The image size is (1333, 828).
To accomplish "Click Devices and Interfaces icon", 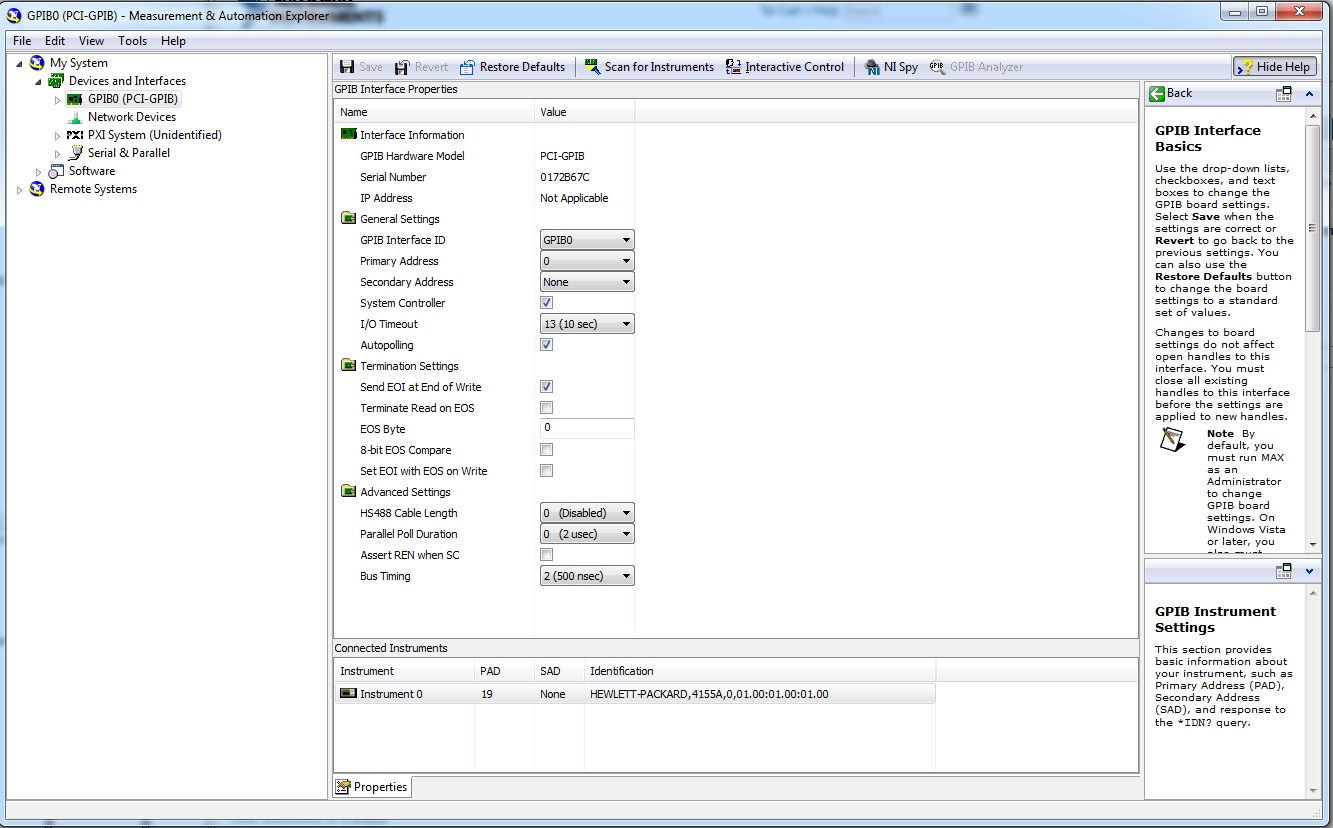I will point(56,81).
